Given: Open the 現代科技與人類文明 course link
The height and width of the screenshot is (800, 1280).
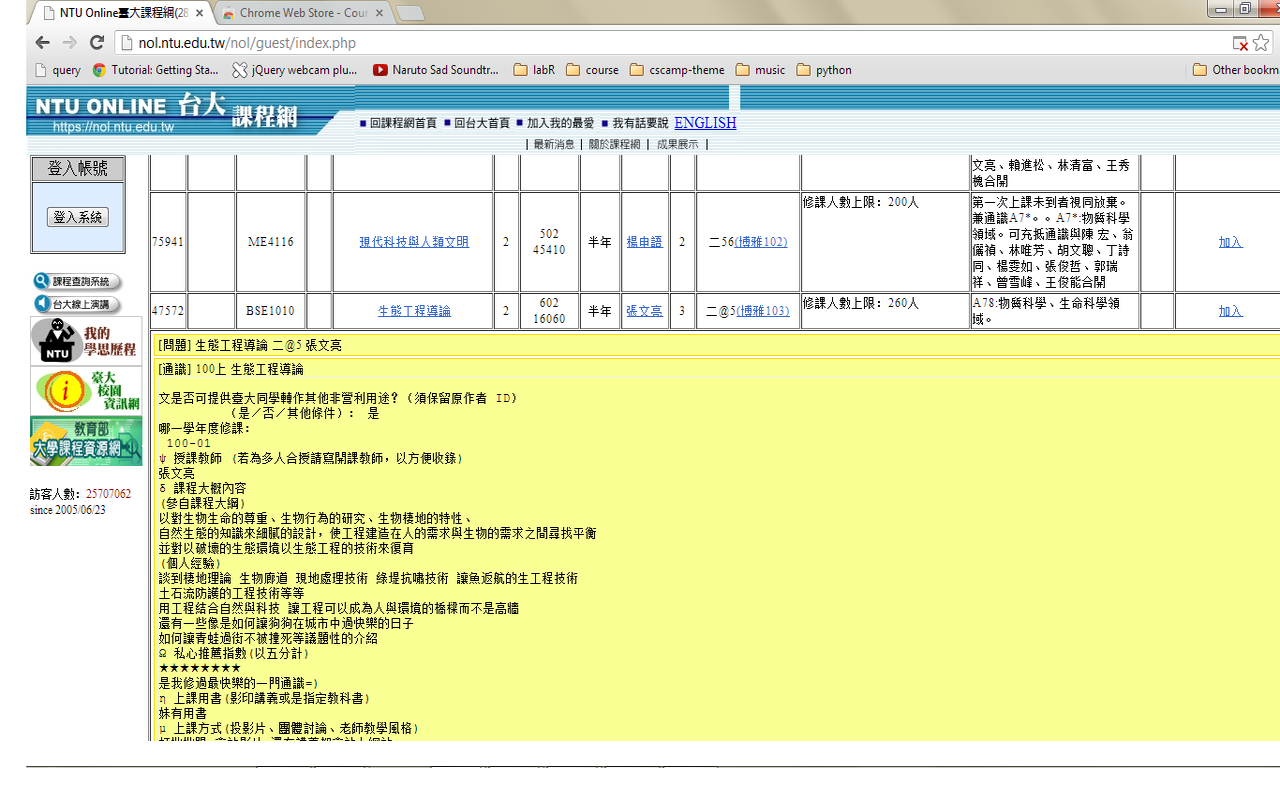Looking at the screenshot, I should tap(414, 242).
